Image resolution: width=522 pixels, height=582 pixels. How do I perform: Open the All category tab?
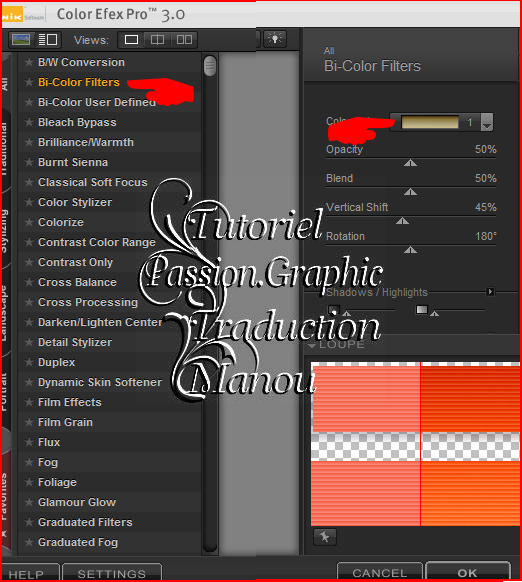tap(5, 84)
